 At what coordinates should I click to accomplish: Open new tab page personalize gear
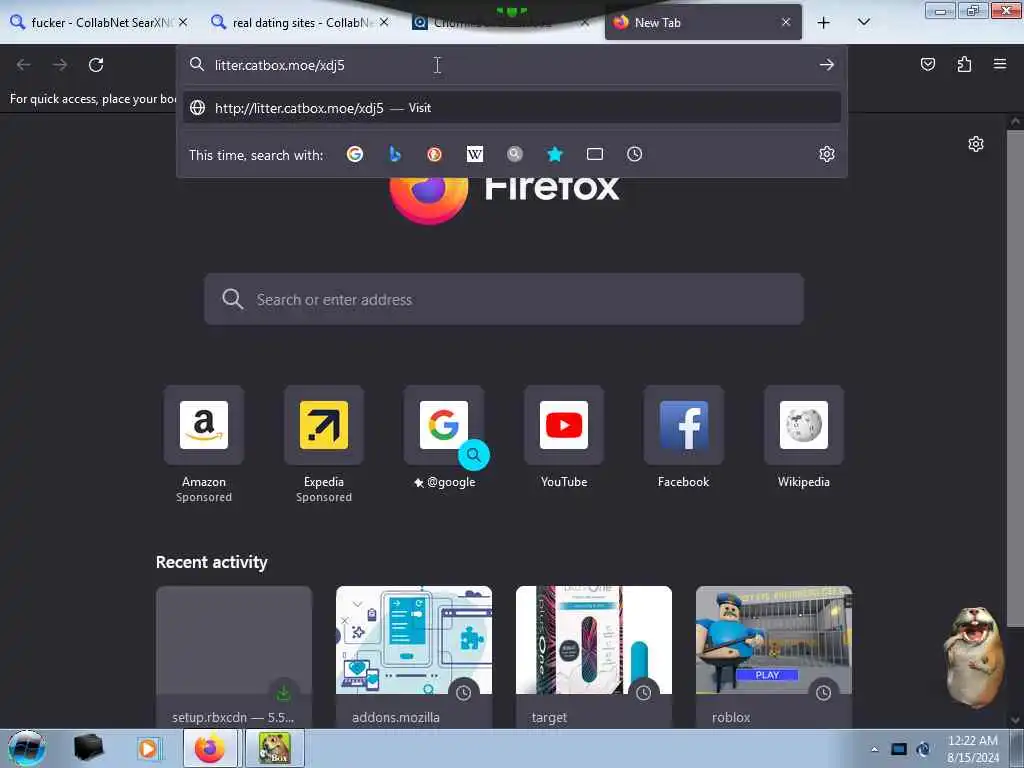click(x=976, y=144)
